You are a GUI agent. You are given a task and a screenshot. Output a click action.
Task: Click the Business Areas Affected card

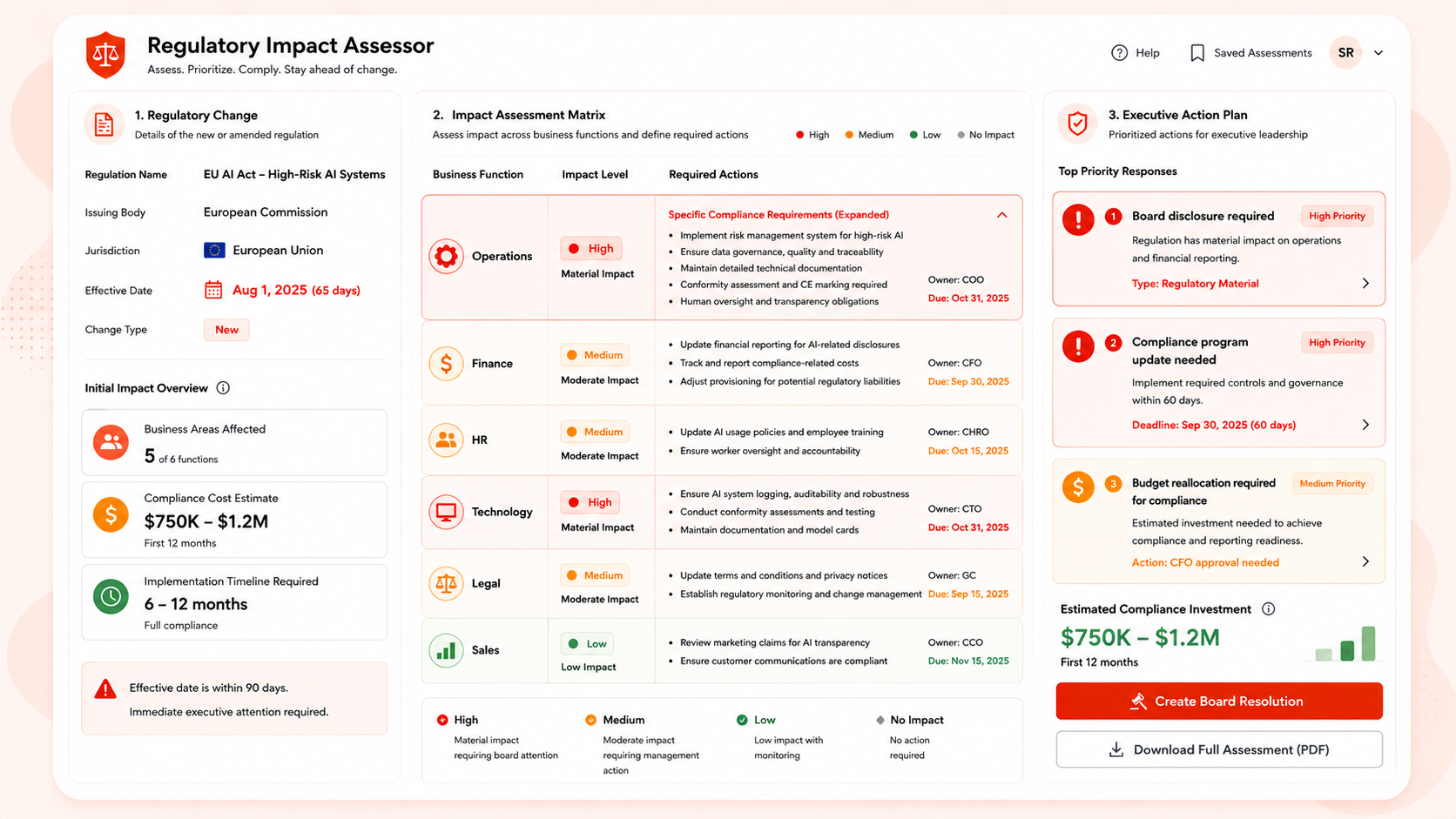coord(234,442)
